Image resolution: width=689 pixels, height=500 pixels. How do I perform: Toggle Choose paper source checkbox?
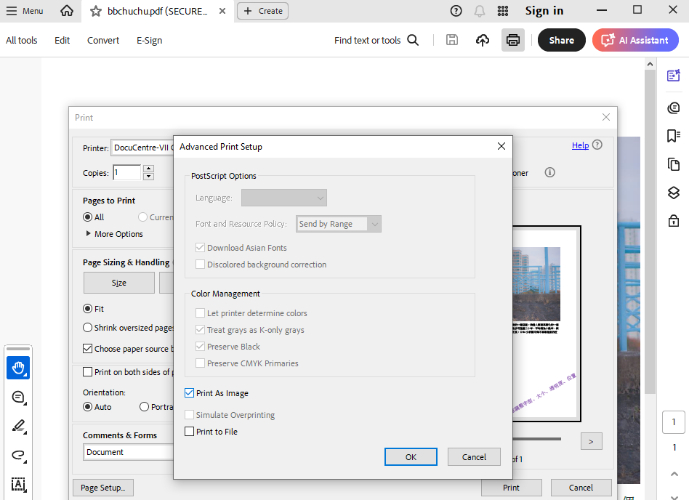pyautogui.click(x=87, y=348)
